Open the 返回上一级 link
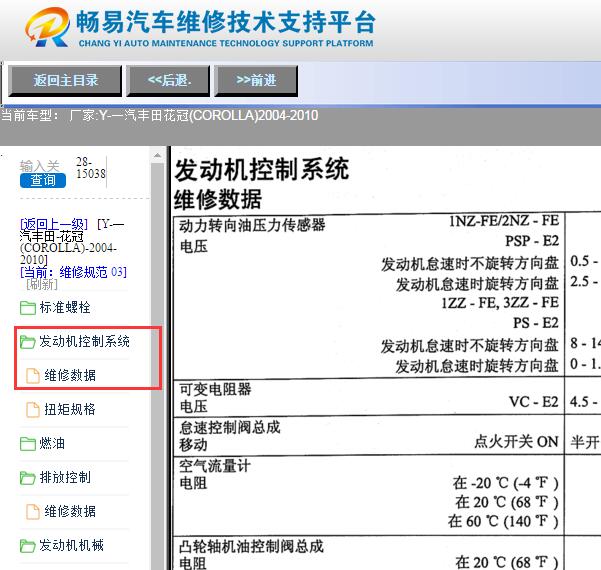The width and height of the screenshot is (601, 570). [54, 223]
